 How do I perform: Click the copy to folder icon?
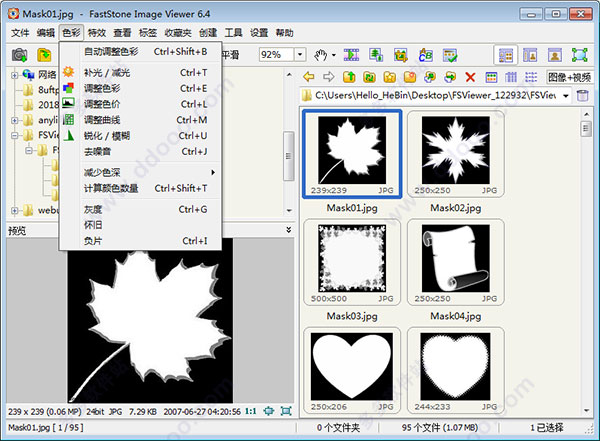coord(430,77)
